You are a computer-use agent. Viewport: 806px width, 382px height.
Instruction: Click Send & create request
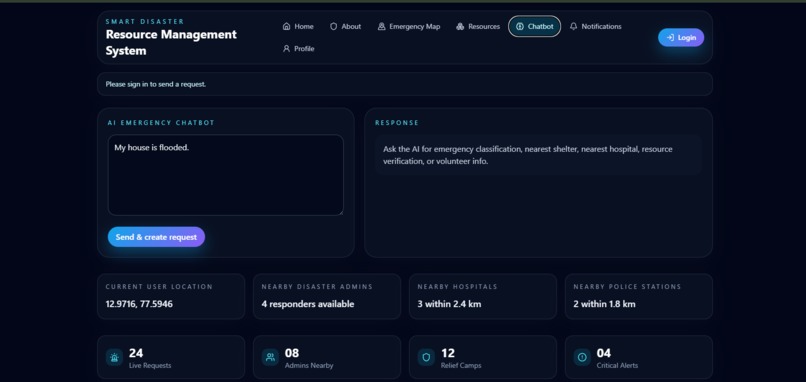(156, 237)
